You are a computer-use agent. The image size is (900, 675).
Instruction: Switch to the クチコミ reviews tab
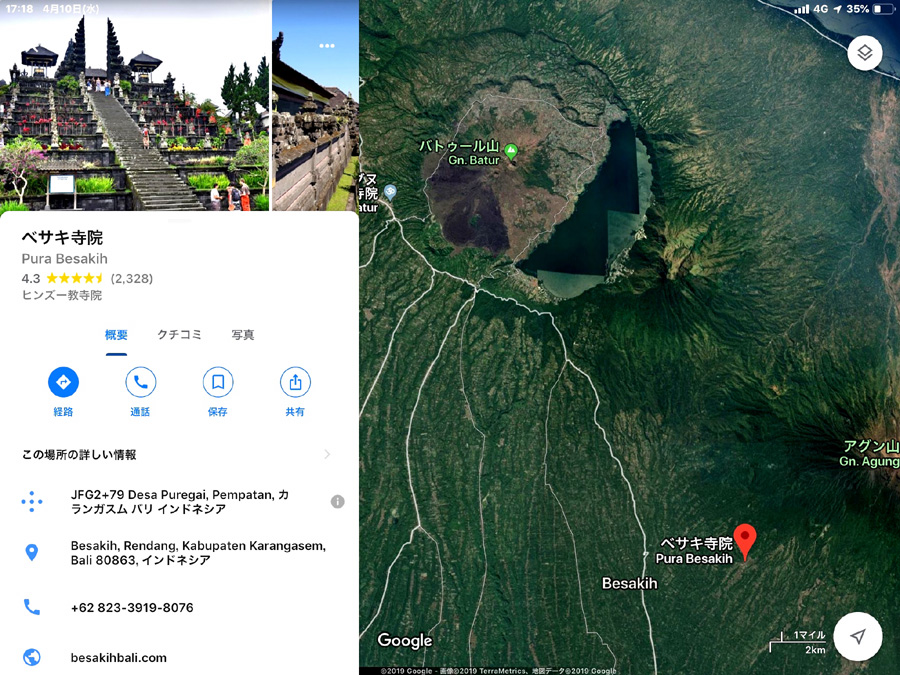[179, 335]
